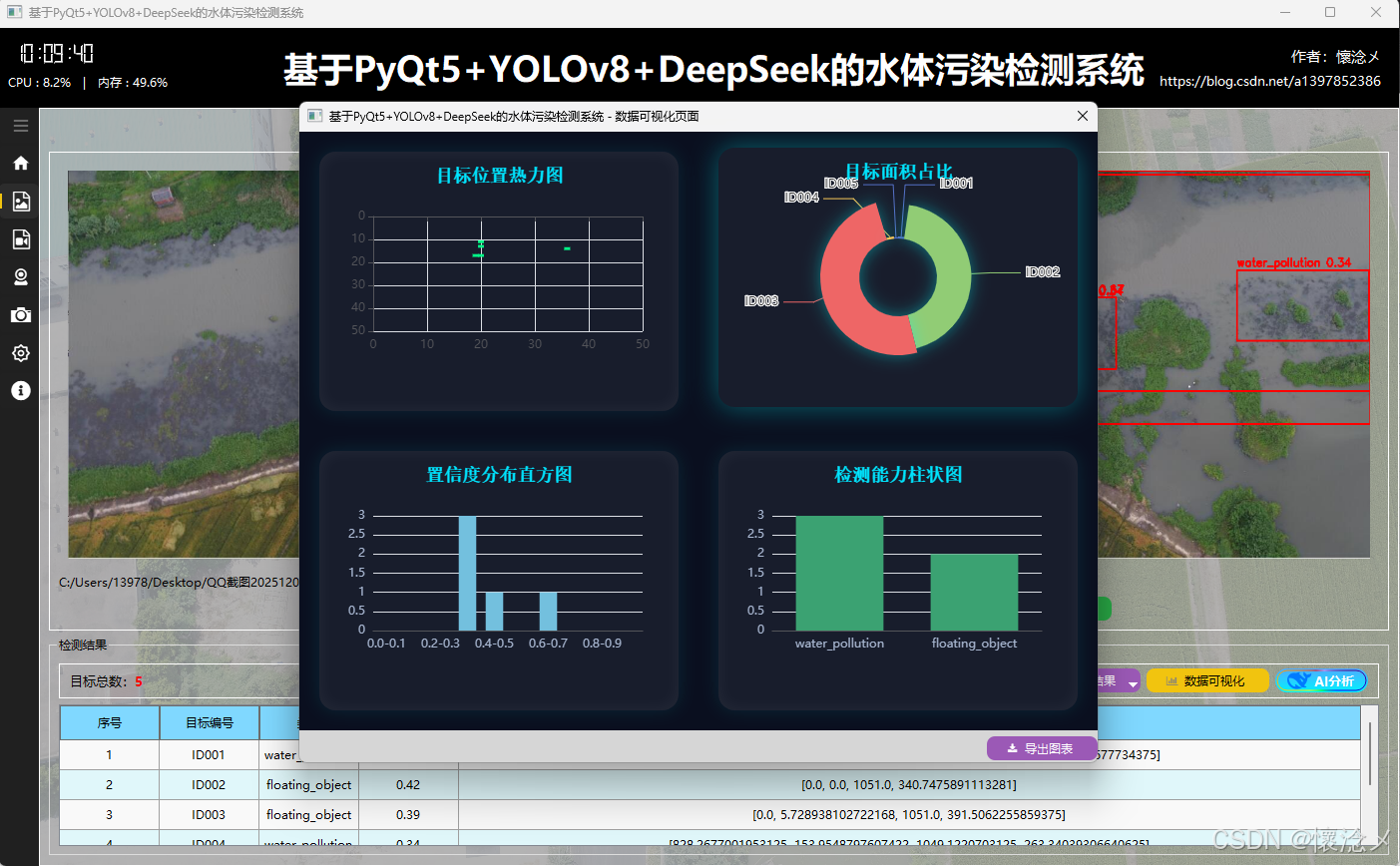Toggle the hamburger menu in the sidebar
The width and height of the screenshot is (1400, 866).
20,126
